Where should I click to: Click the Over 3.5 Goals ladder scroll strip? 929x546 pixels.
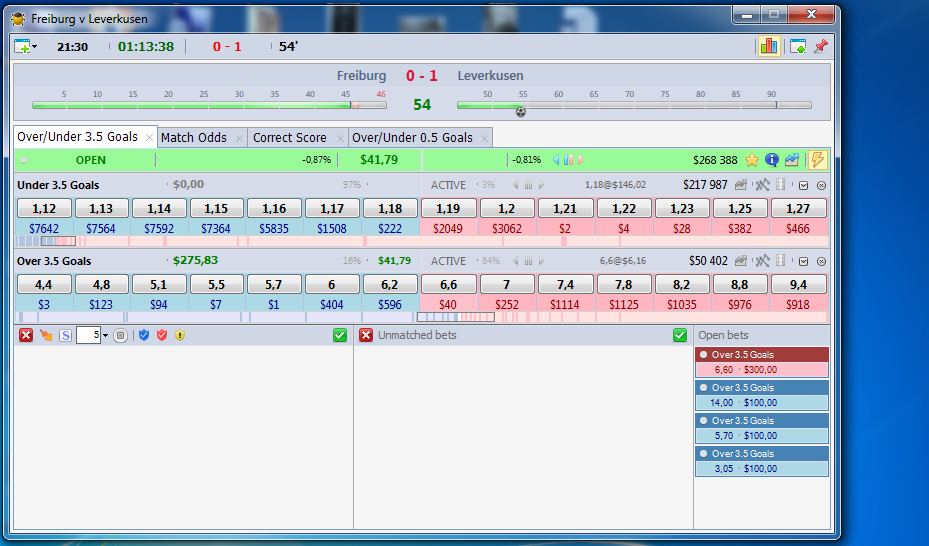coord(422,317)
